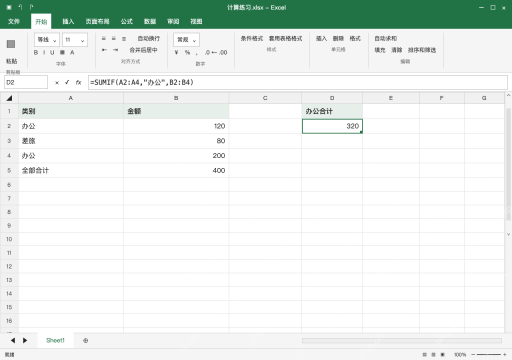512x360 pixels.
Task: Open Sort and Filter (排序和筛选)
Action: 422,50
